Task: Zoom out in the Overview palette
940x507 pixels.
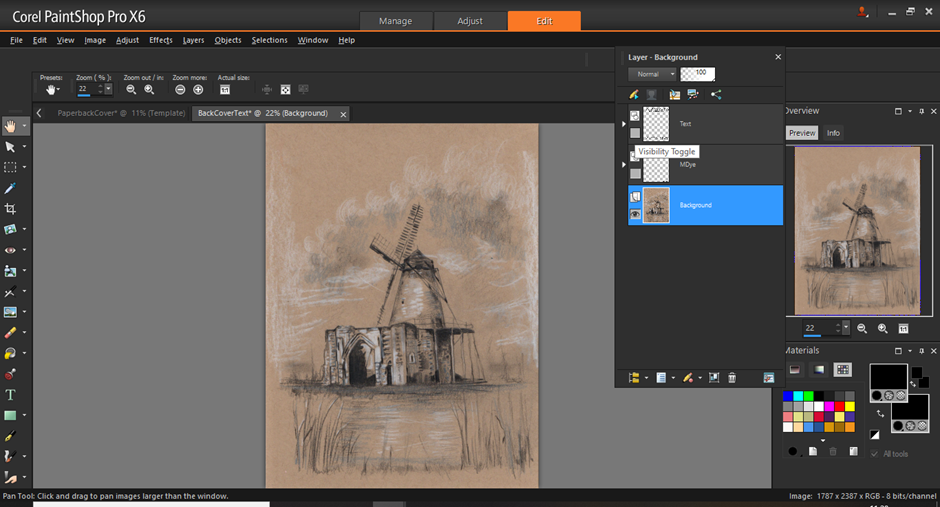Action: pos(862,328)
